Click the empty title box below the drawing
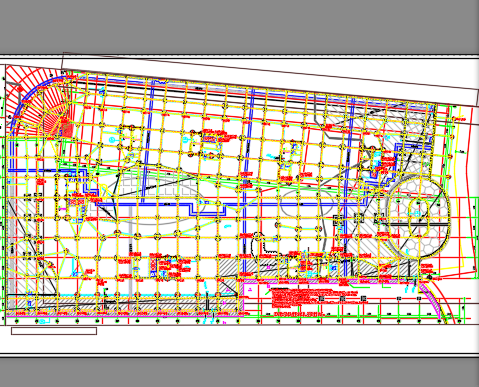The height and width of the screenshot is (387, 479). (54, 331)
